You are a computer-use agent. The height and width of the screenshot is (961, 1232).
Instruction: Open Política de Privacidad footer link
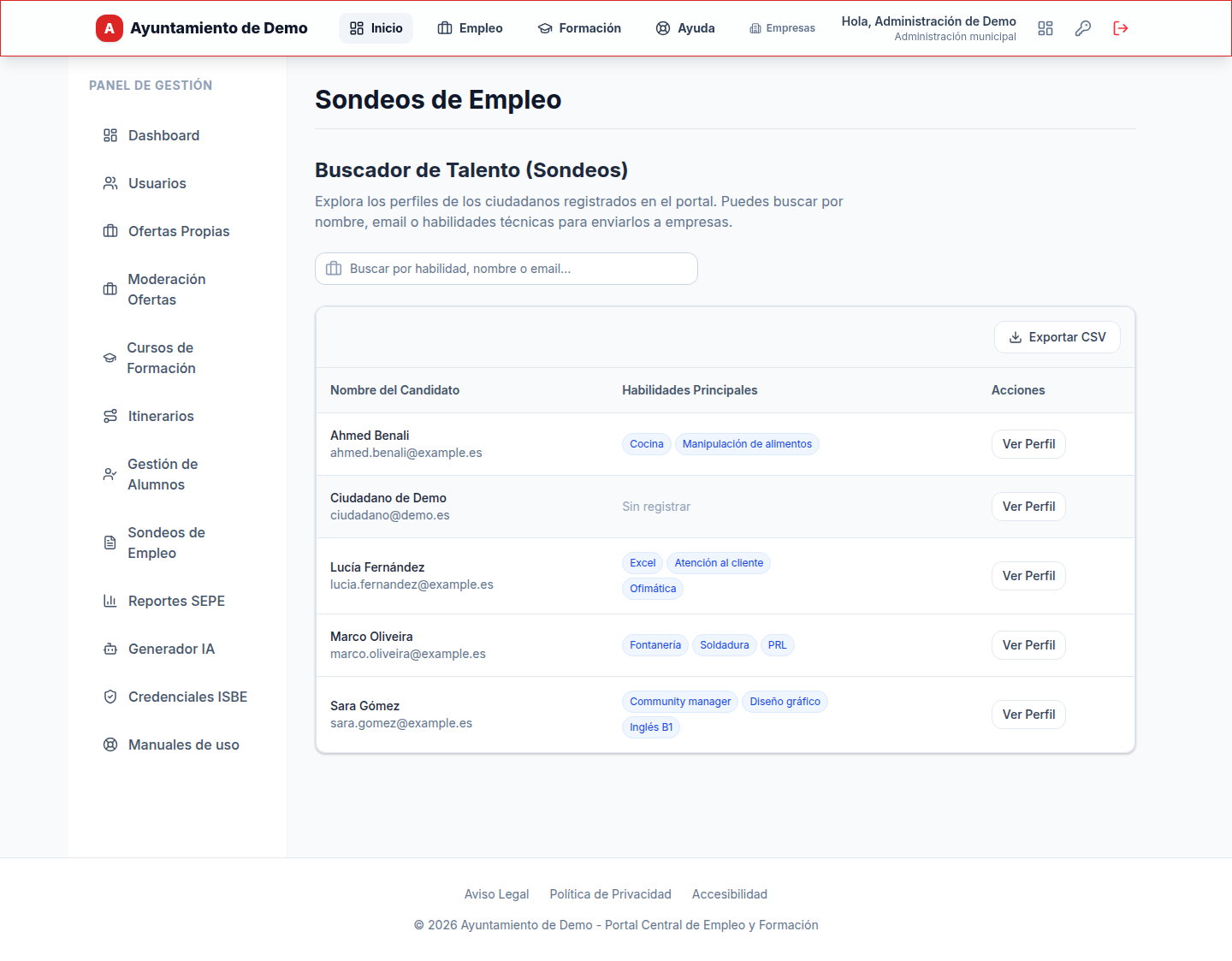[611, 894]
